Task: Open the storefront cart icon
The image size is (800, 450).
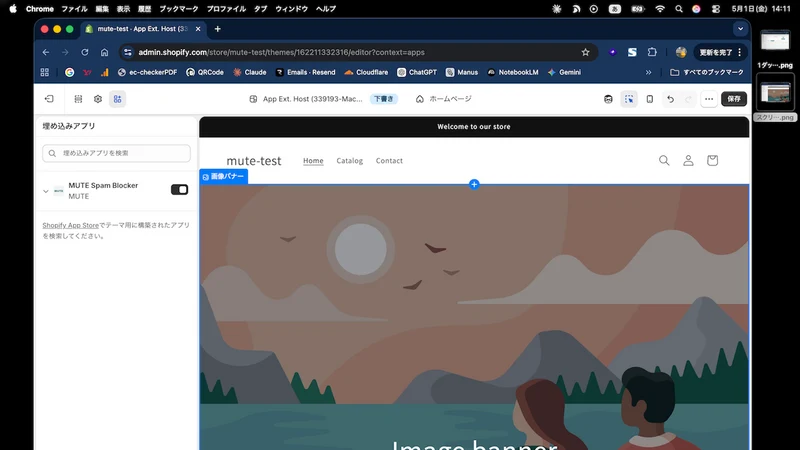Action: coord(712,161)
